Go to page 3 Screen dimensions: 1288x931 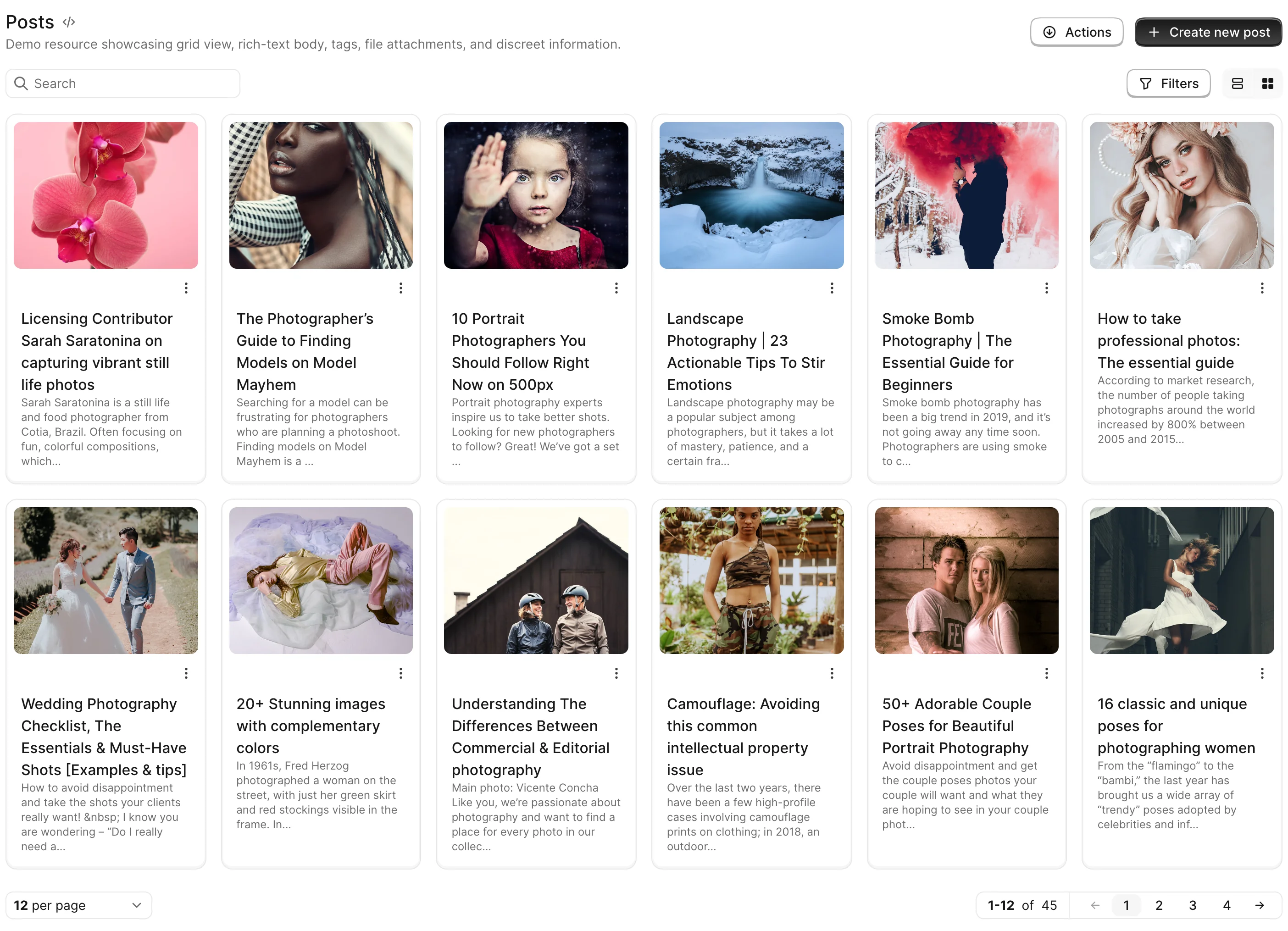(x=1192, y=905)
